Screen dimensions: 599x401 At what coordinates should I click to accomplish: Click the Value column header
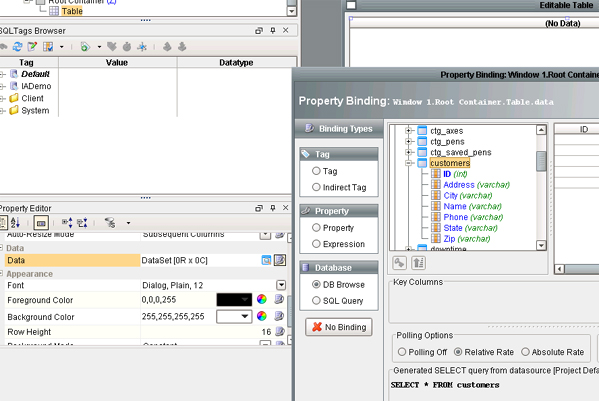tap(117, 63)
